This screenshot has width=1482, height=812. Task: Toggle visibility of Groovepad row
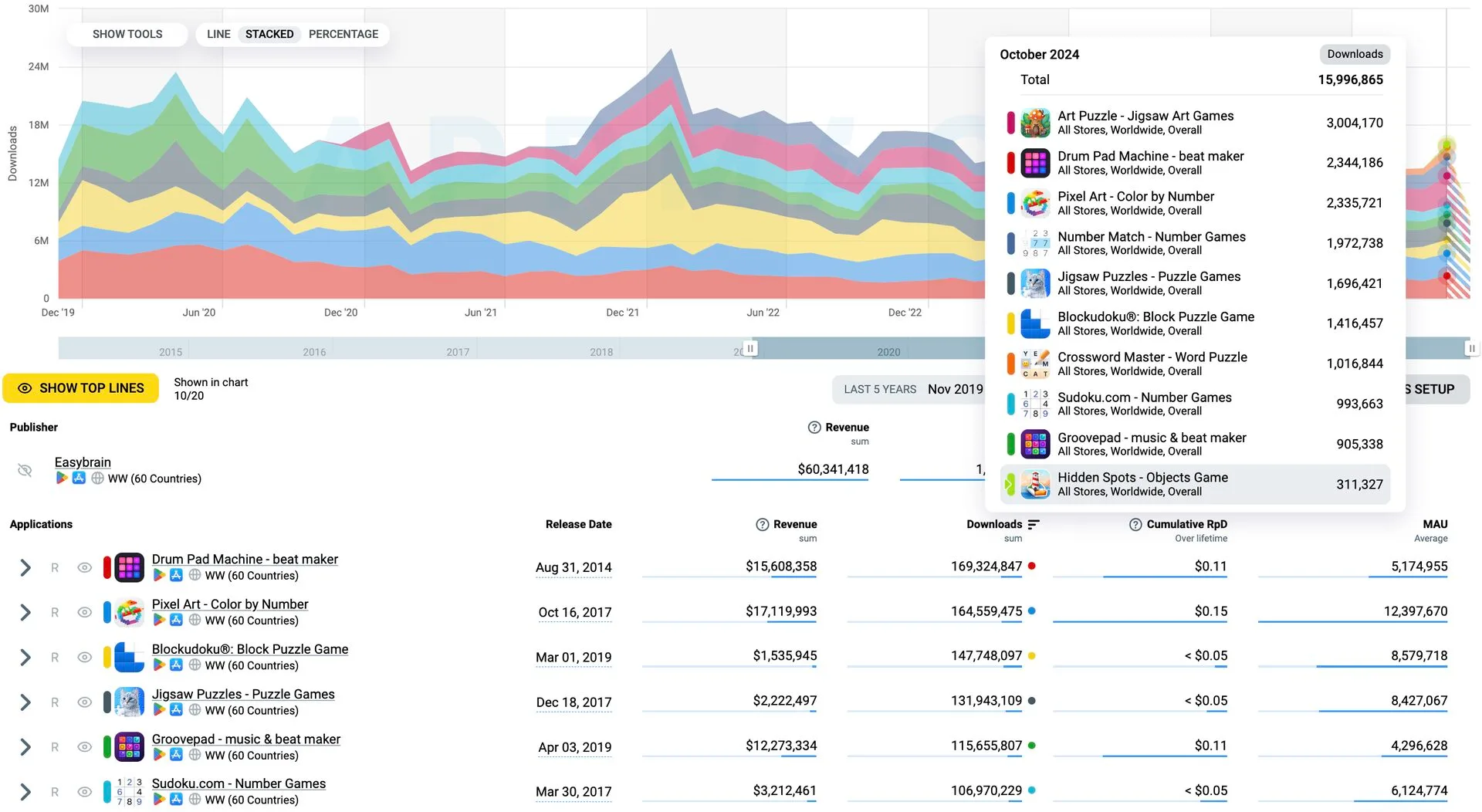84,747
